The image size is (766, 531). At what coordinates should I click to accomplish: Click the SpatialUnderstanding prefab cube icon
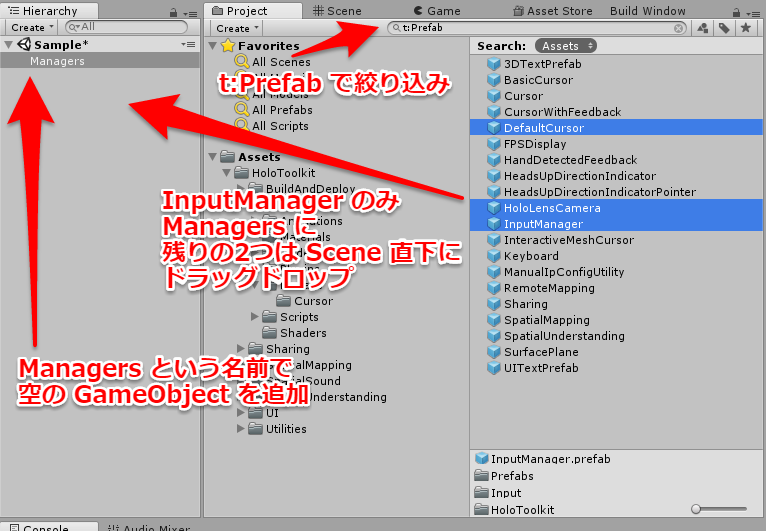(494, 336)
